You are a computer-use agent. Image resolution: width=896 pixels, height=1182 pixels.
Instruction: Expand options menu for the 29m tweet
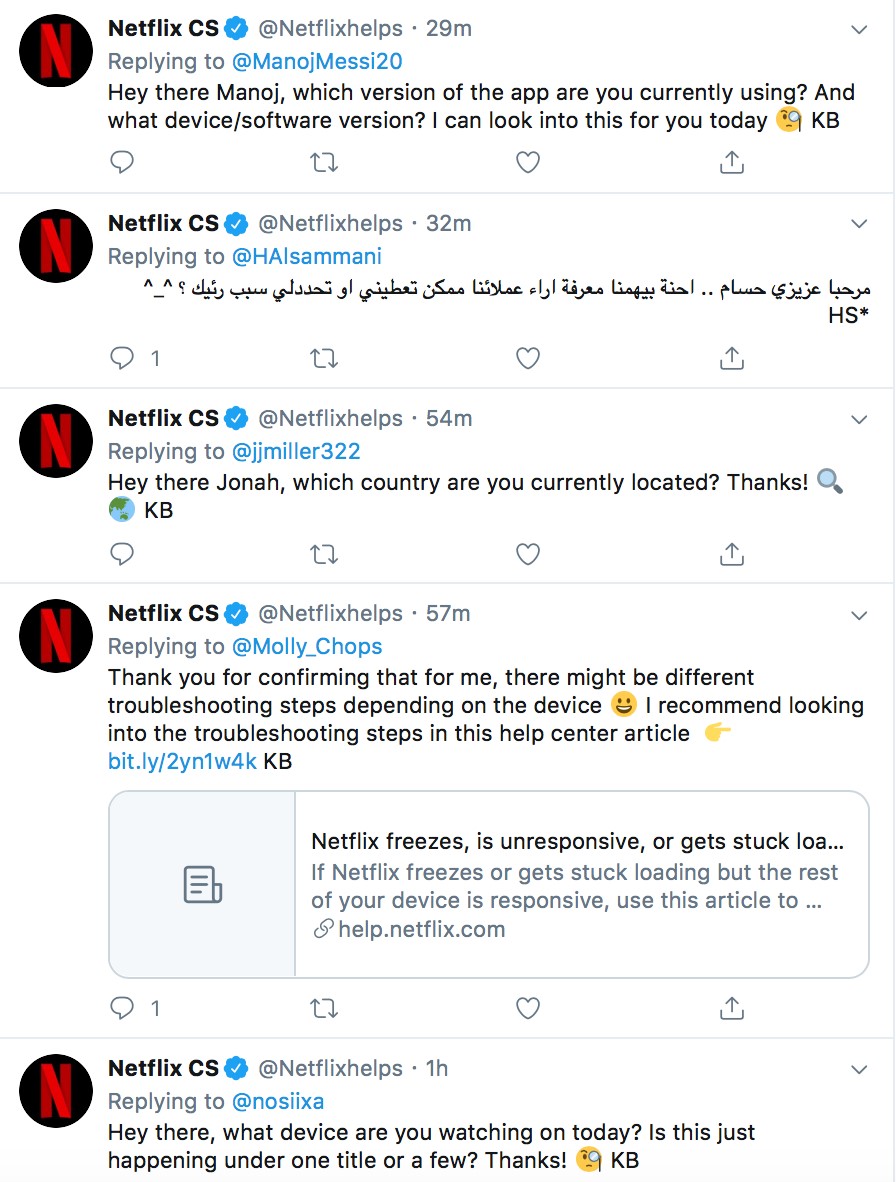point(859,29)
